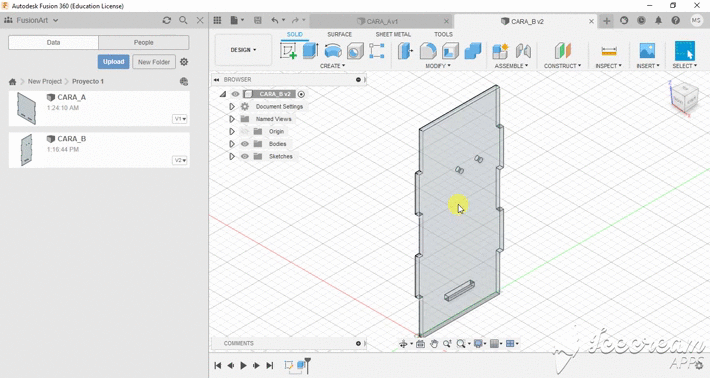Screen dimensions: 710x378
Task: Collapse the CARA_B v2 root node
Action: click(x=223, y=94)
